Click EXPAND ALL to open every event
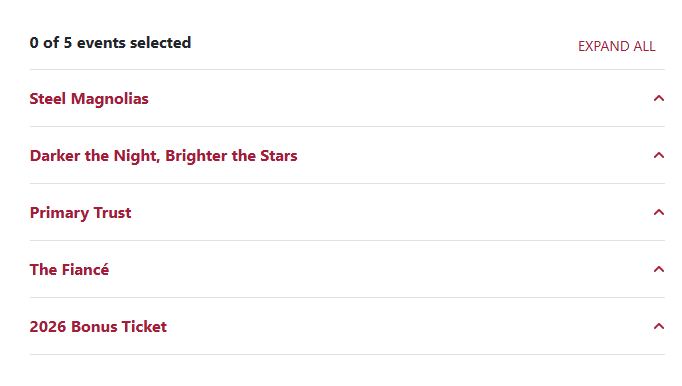Screen dimensions: 682x386 click(x=616, y=46)
